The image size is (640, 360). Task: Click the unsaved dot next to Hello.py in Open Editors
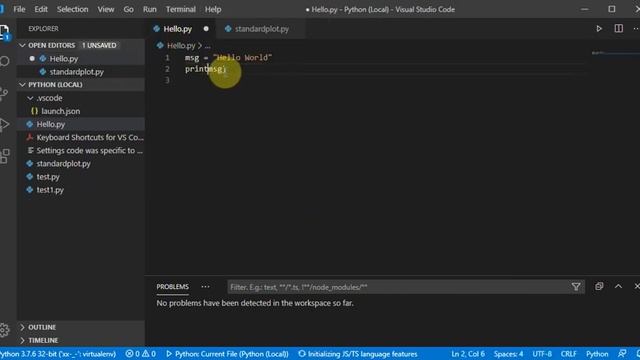[32, 58]
